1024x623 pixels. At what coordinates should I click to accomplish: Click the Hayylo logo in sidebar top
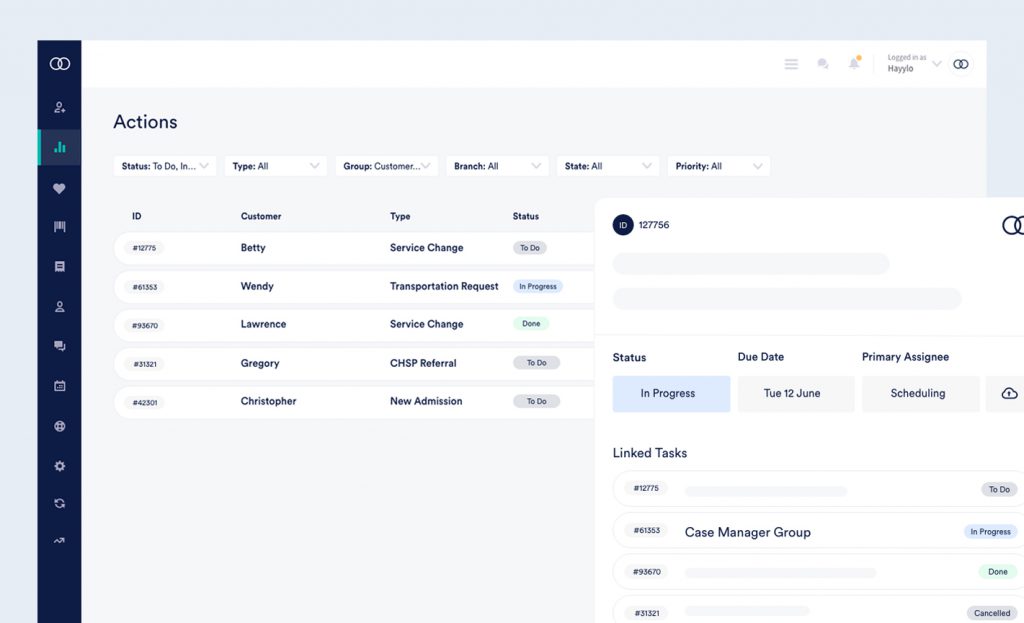[x=59, y=63]
